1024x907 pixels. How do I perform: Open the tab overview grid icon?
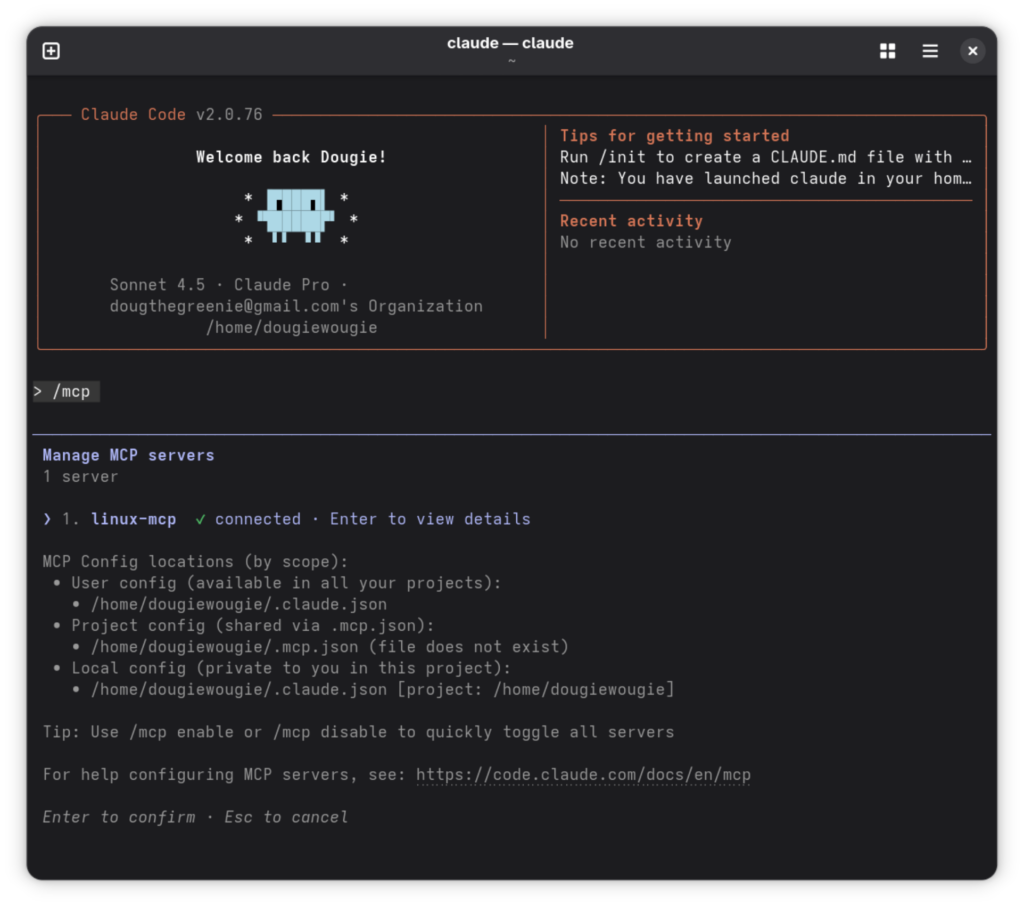(x=887, y=51)
